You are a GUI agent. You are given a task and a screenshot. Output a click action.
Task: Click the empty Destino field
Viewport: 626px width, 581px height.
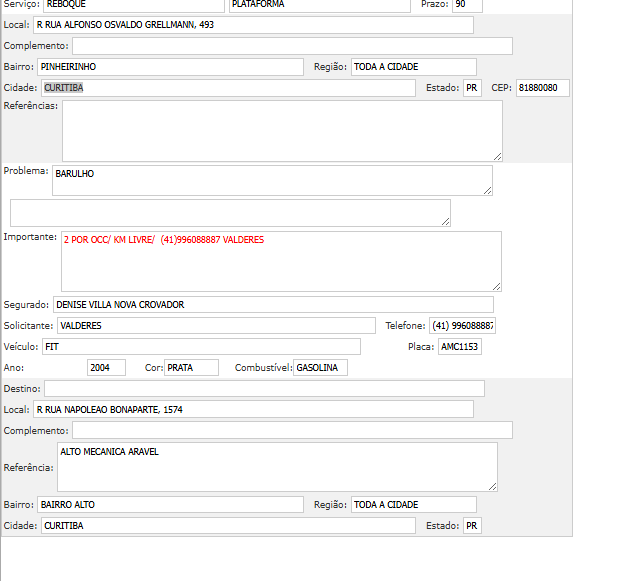[264, 388]
